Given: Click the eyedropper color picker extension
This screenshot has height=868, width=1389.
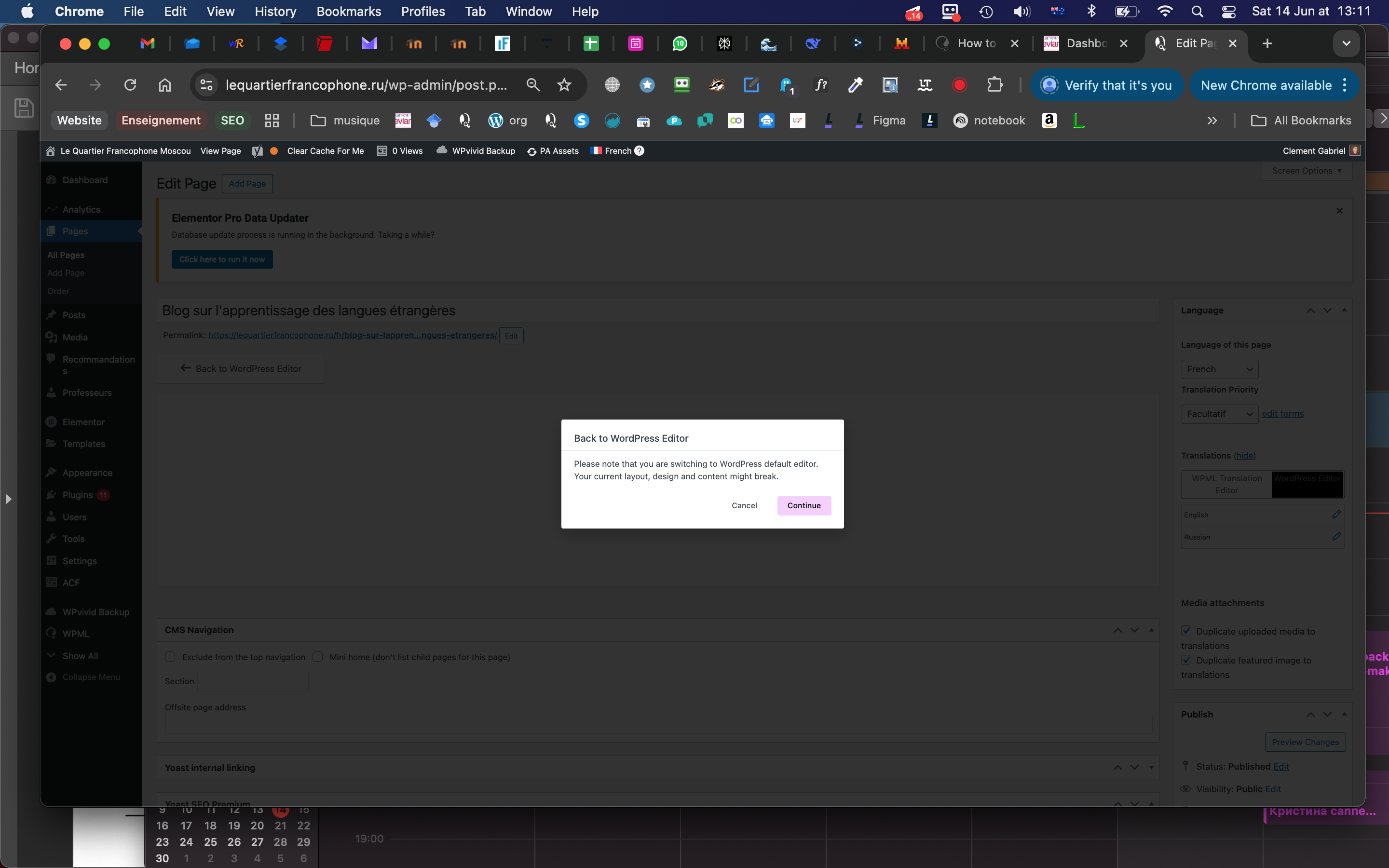Looking at the screenshot, I should pos(855,85).
